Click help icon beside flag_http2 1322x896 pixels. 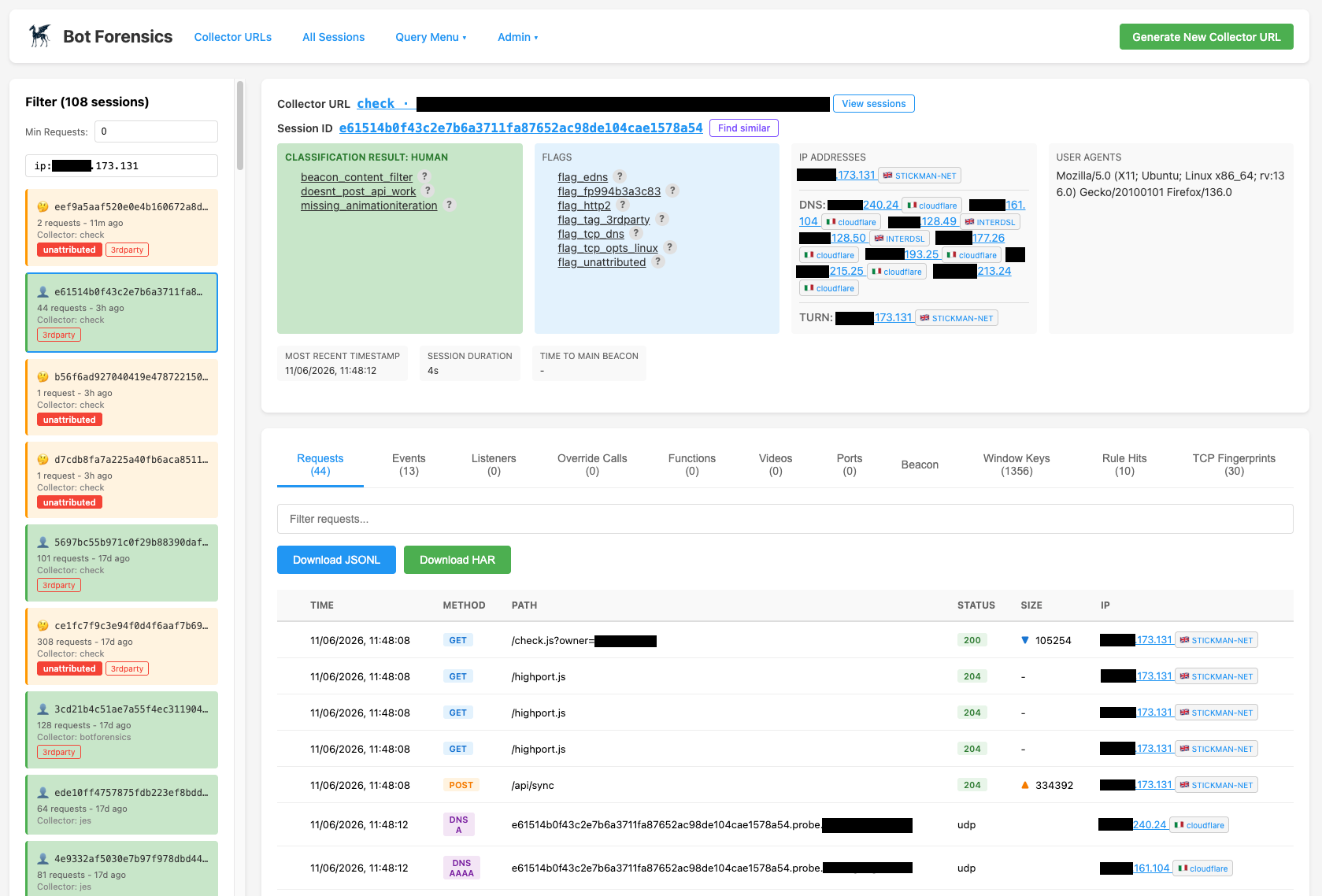pos(623,205)
